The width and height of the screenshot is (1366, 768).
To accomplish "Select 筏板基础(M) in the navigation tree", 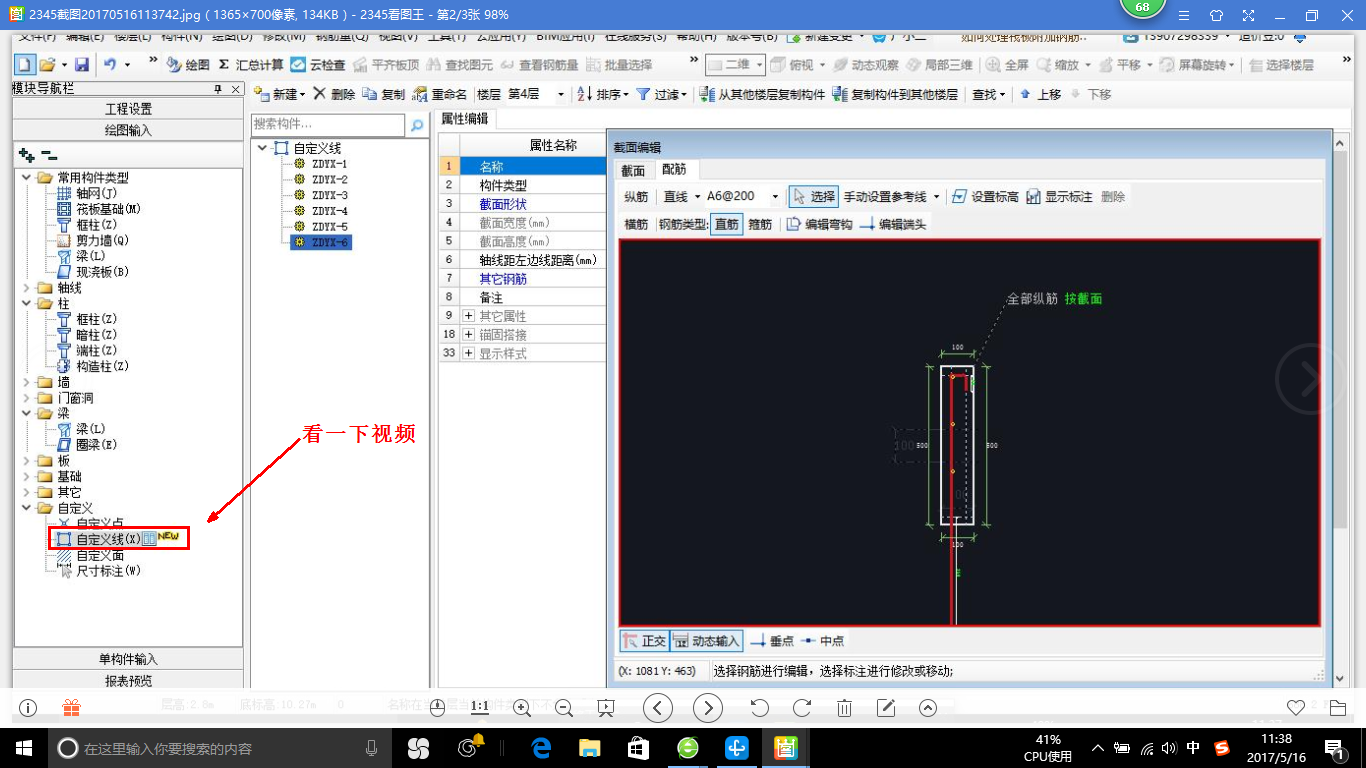I will coord(108,209).
